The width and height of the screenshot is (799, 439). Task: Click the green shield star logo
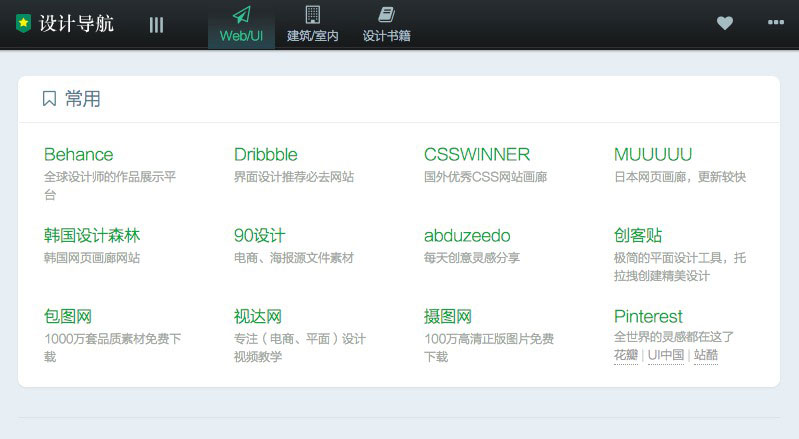(24, 24)
